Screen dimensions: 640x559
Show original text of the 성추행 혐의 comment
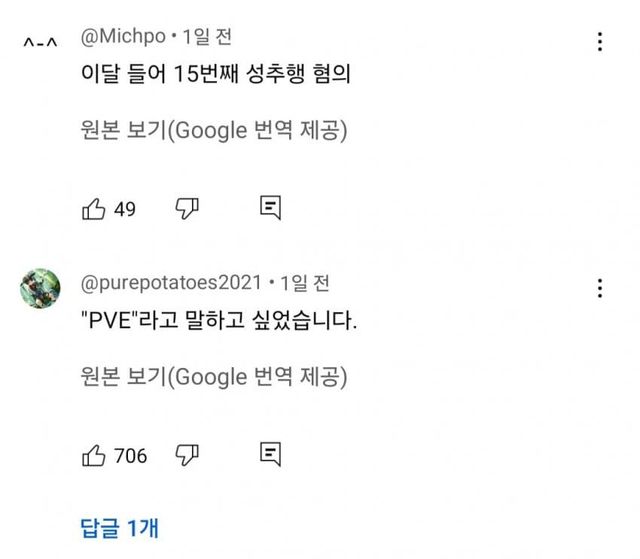tap(214, 131)
